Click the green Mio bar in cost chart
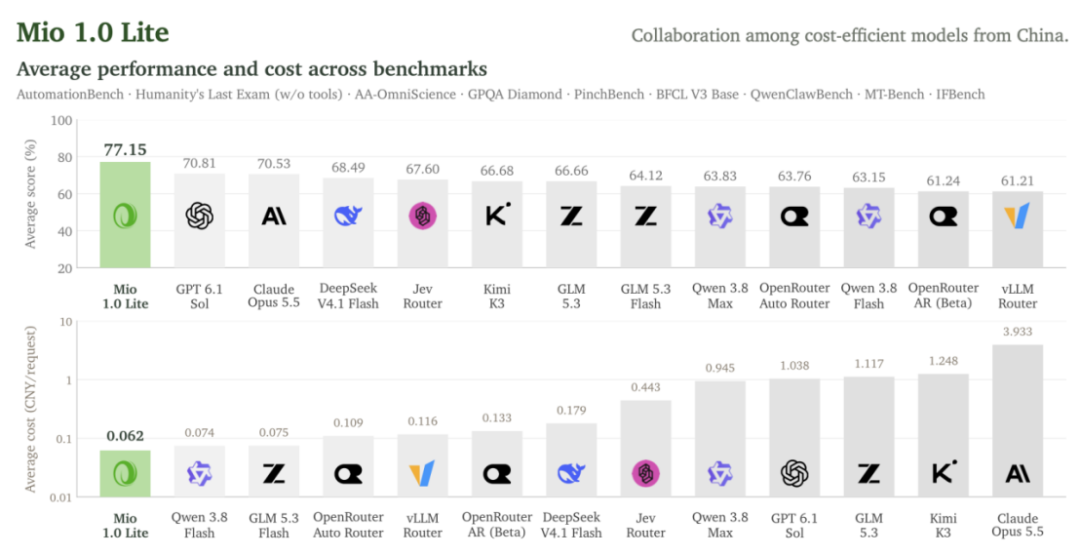Viewport: 1080px width, 556px height. click(x=125, y=473)
